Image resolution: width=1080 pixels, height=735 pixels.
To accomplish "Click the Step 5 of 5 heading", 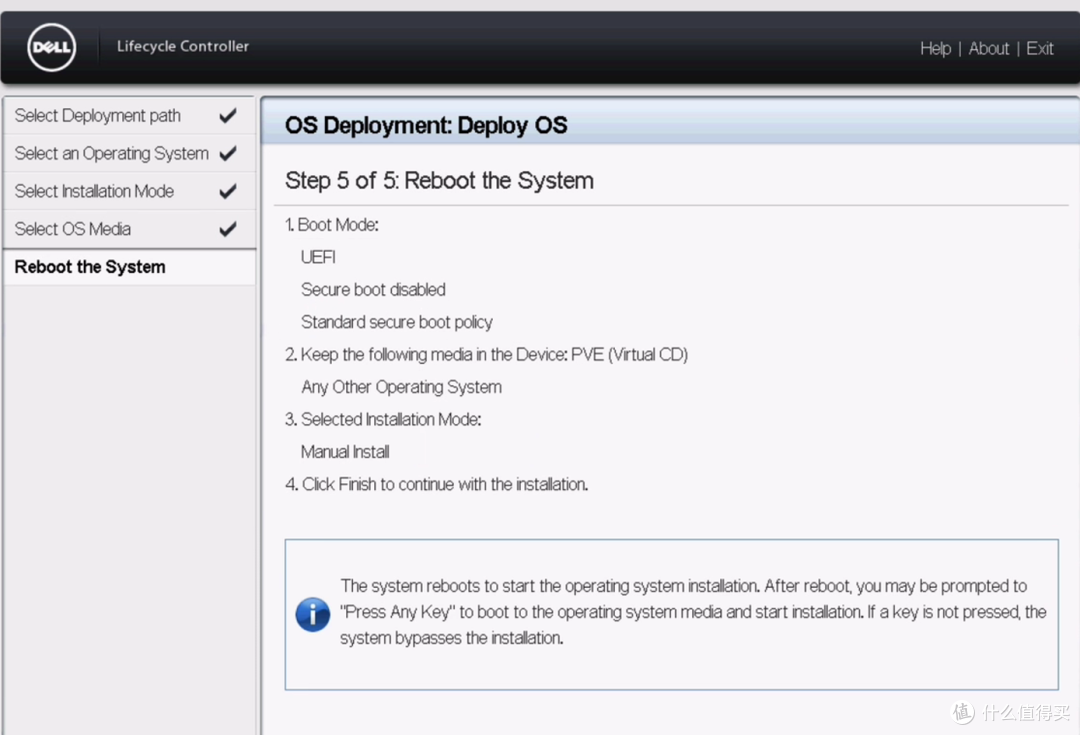I will point(439,181).
